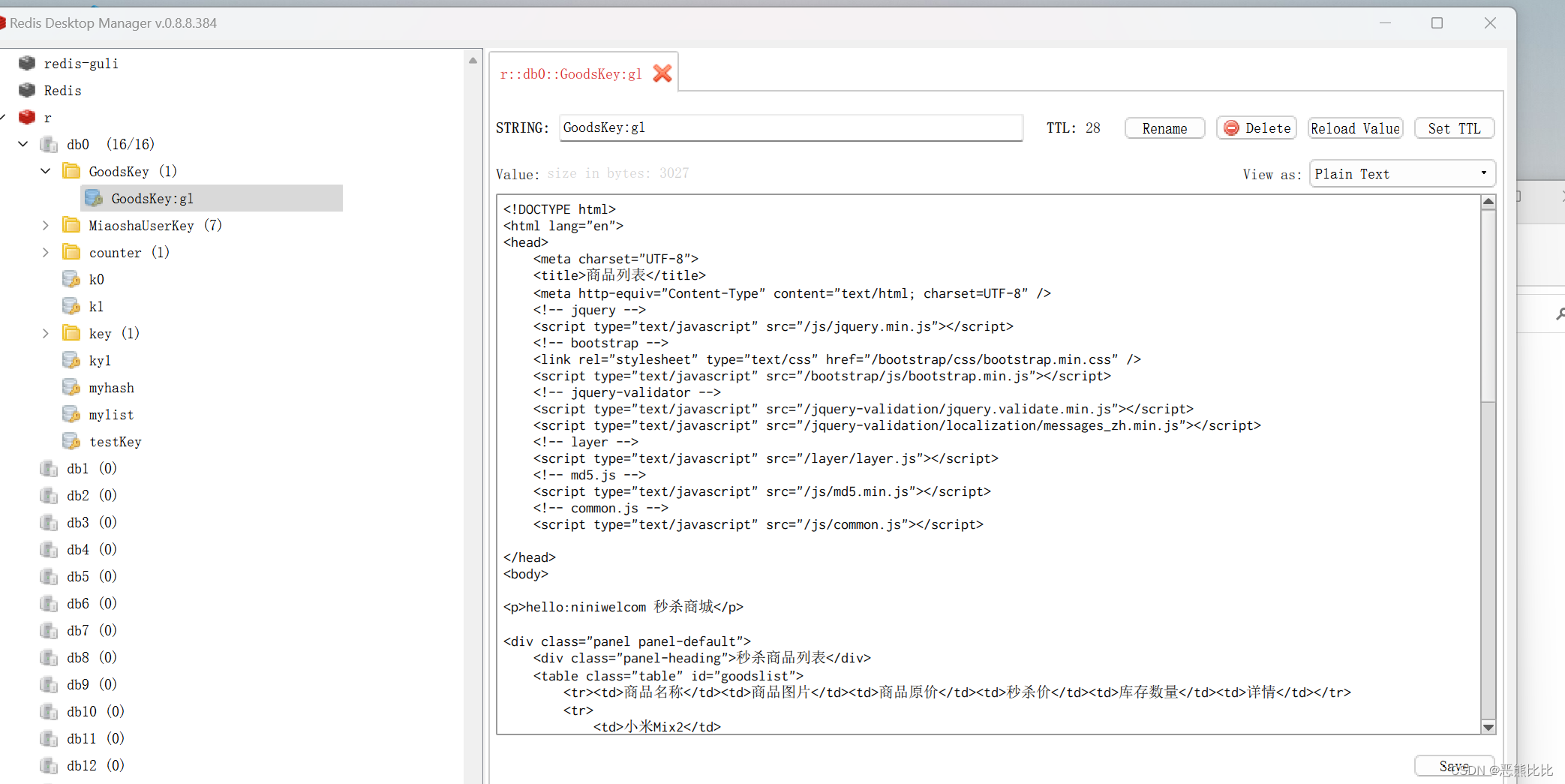
Task: Click the testKey key icon
Action: tap(71, 441)
